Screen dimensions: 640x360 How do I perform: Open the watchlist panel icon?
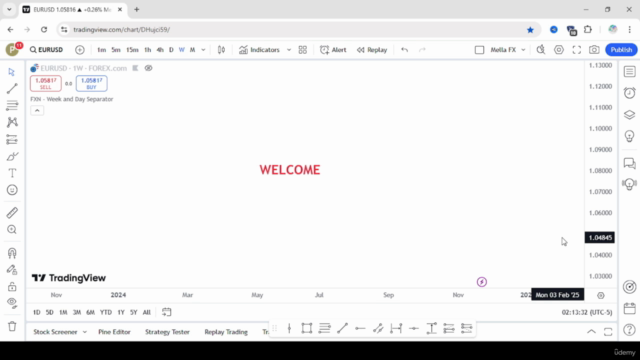tap(629, 72)
